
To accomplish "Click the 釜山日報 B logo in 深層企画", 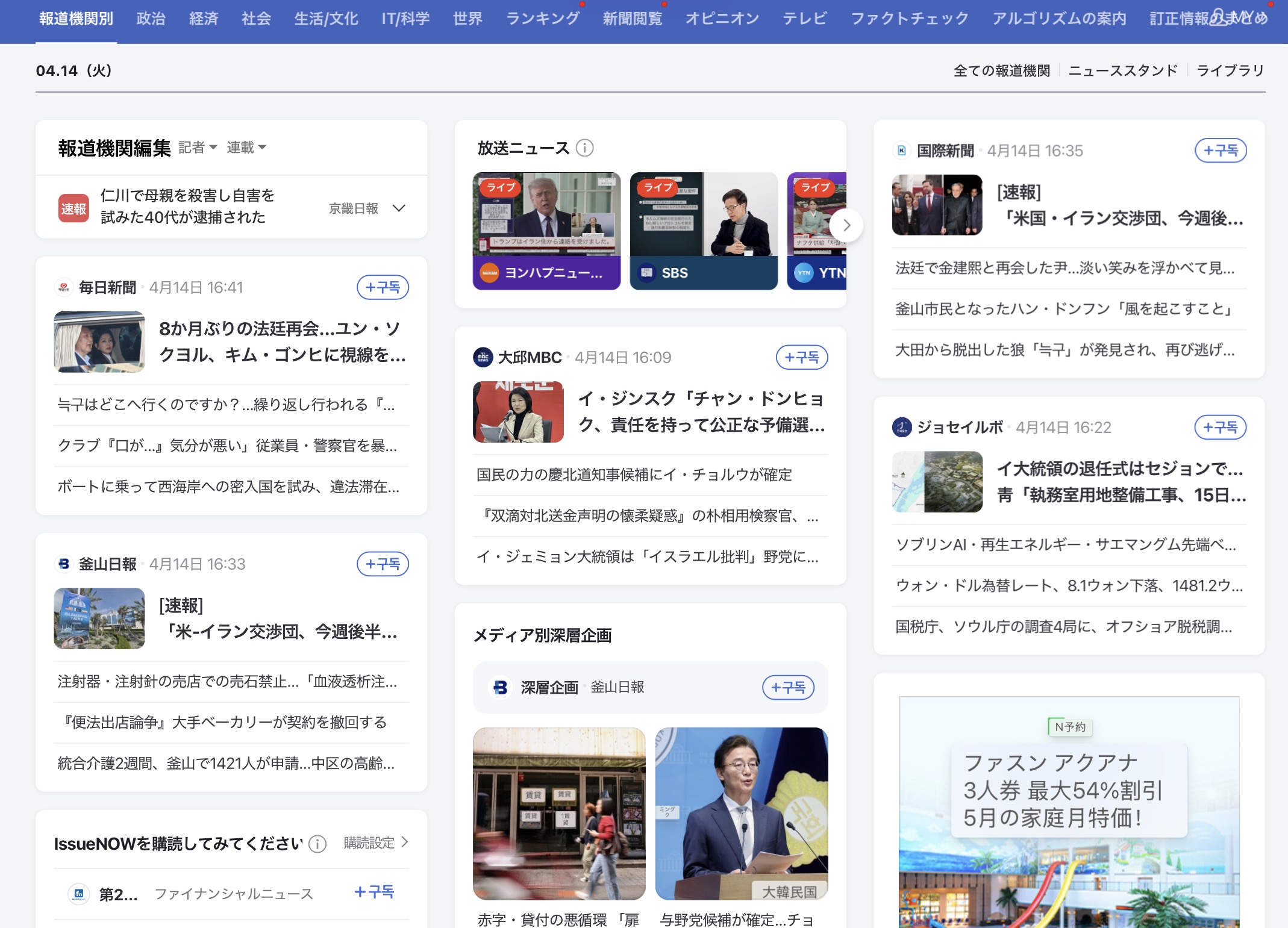I will [x=500, y=687].
